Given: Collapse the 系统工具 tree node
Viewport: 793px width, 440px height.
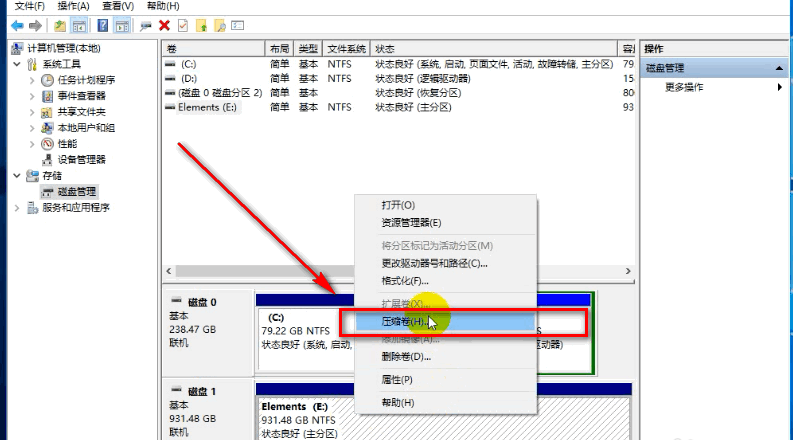Looking at the screenshot, I should coord(18,64).
